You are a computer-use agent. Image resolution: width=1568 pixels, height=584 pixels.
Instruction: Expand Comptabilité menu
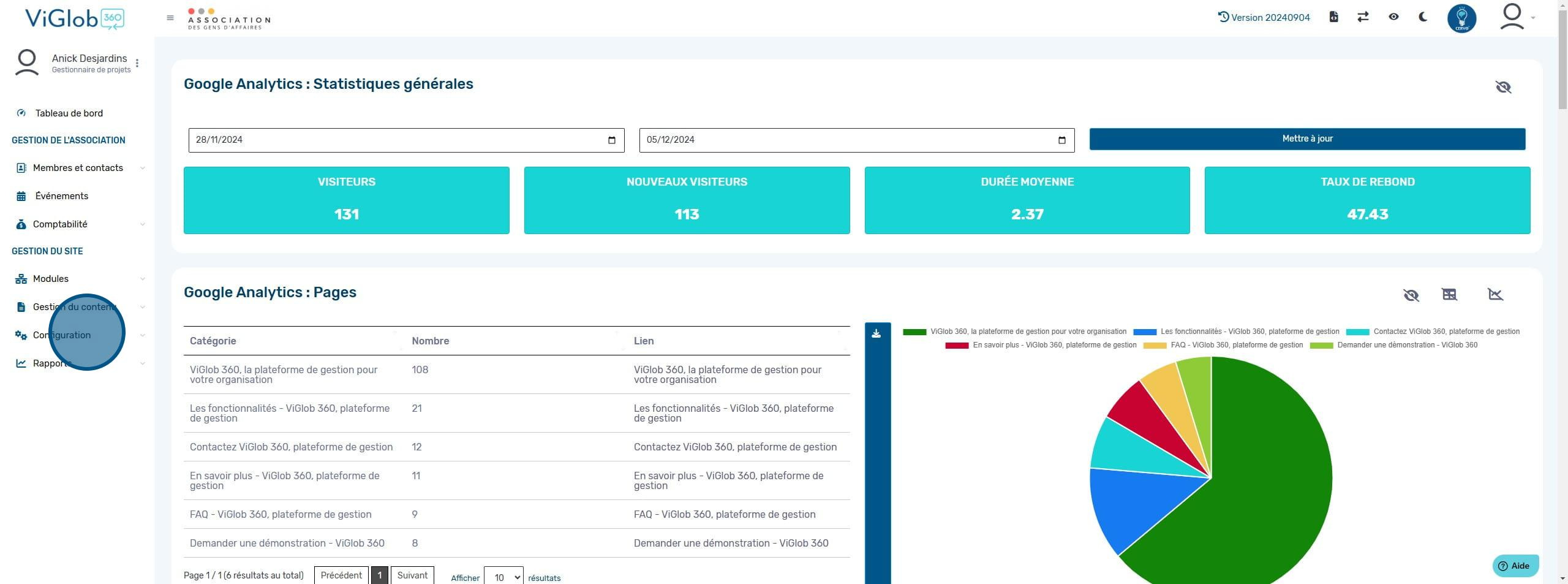point(60,224)
